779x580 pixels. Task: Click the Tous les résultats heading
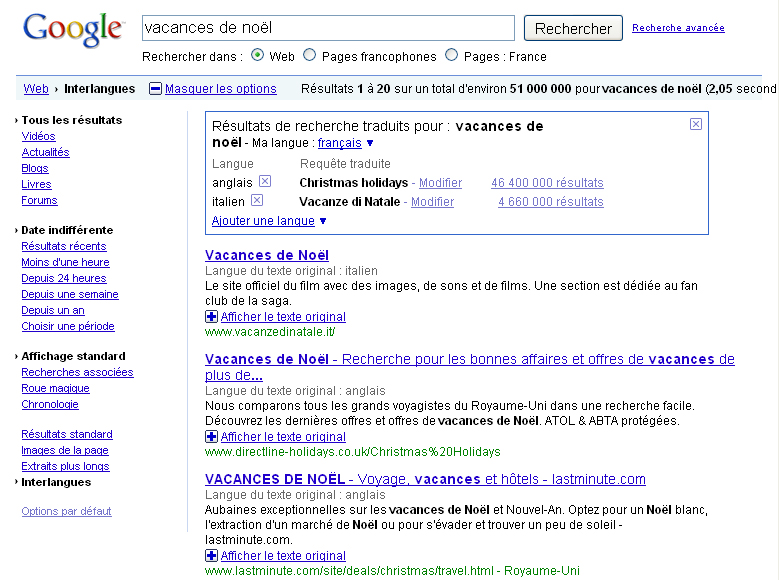(x=72, y=120)
